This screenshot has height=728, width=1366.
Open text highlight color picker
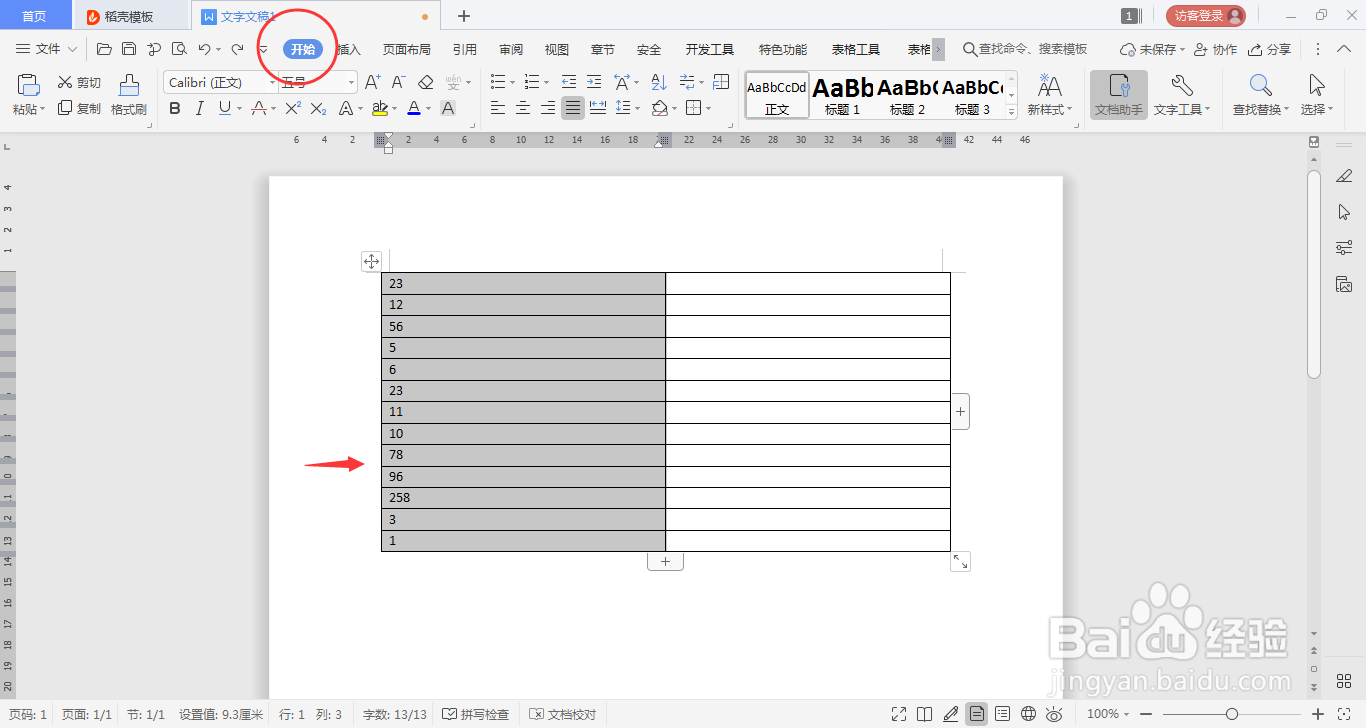(393, 108)
